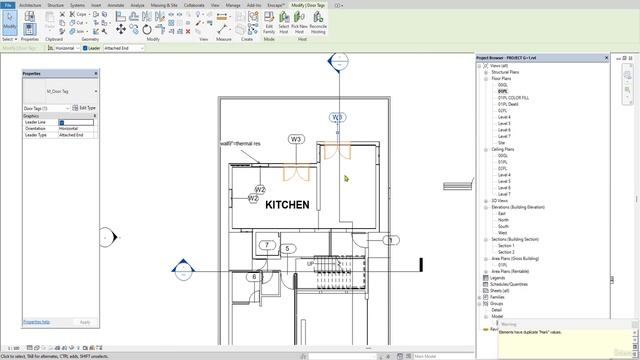Click the Edit Family button
640x360 pixels.
click(x=269, y=22)
